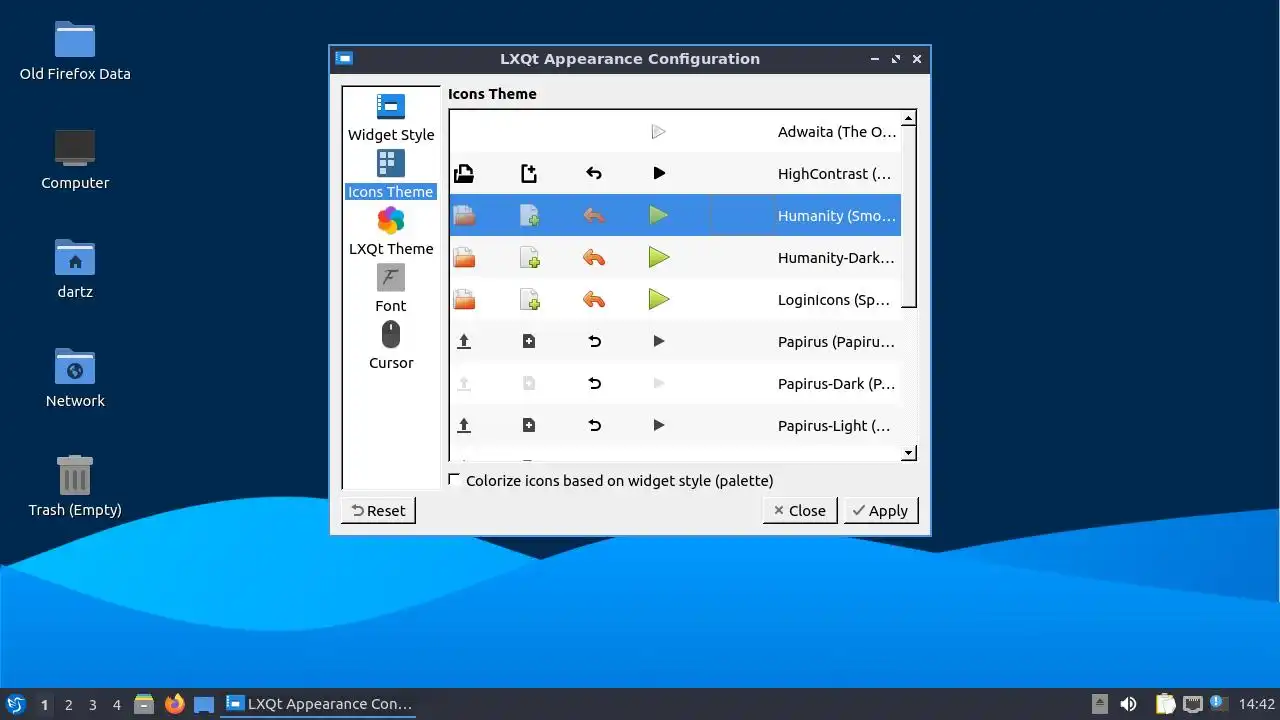Click HighContrast play preview icon
This screenshot has width=1280, height=720.
point(659,174)
